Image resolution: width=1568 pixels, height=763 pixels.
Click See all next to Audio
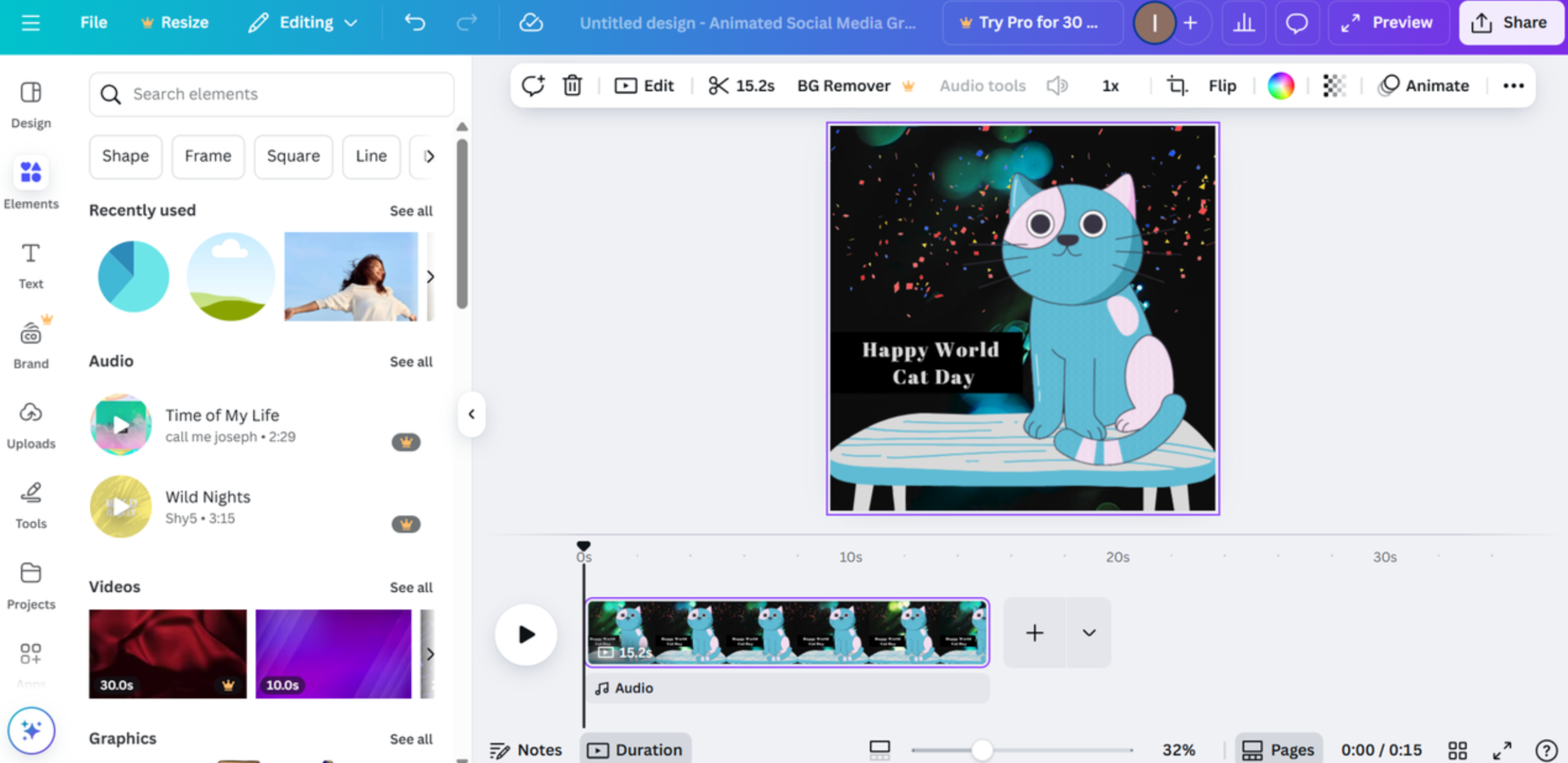[x=411, y=362]
